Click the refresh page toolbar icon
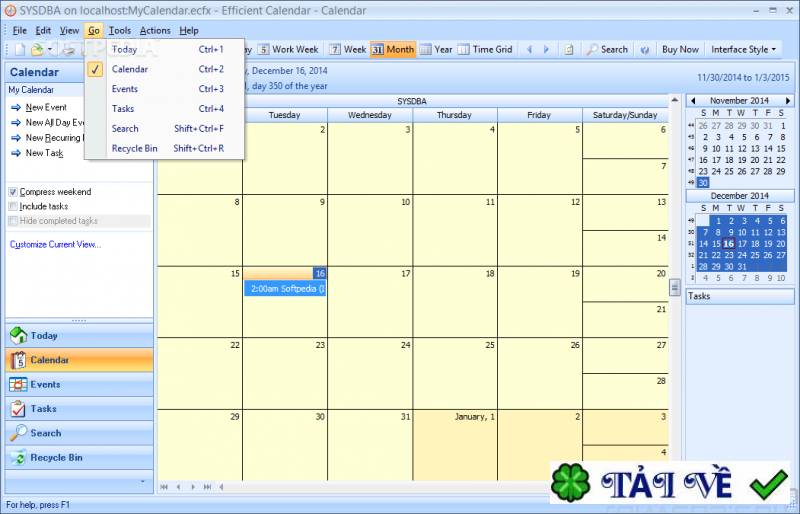This screenshot has height=514, width=800. pos(569,50)
